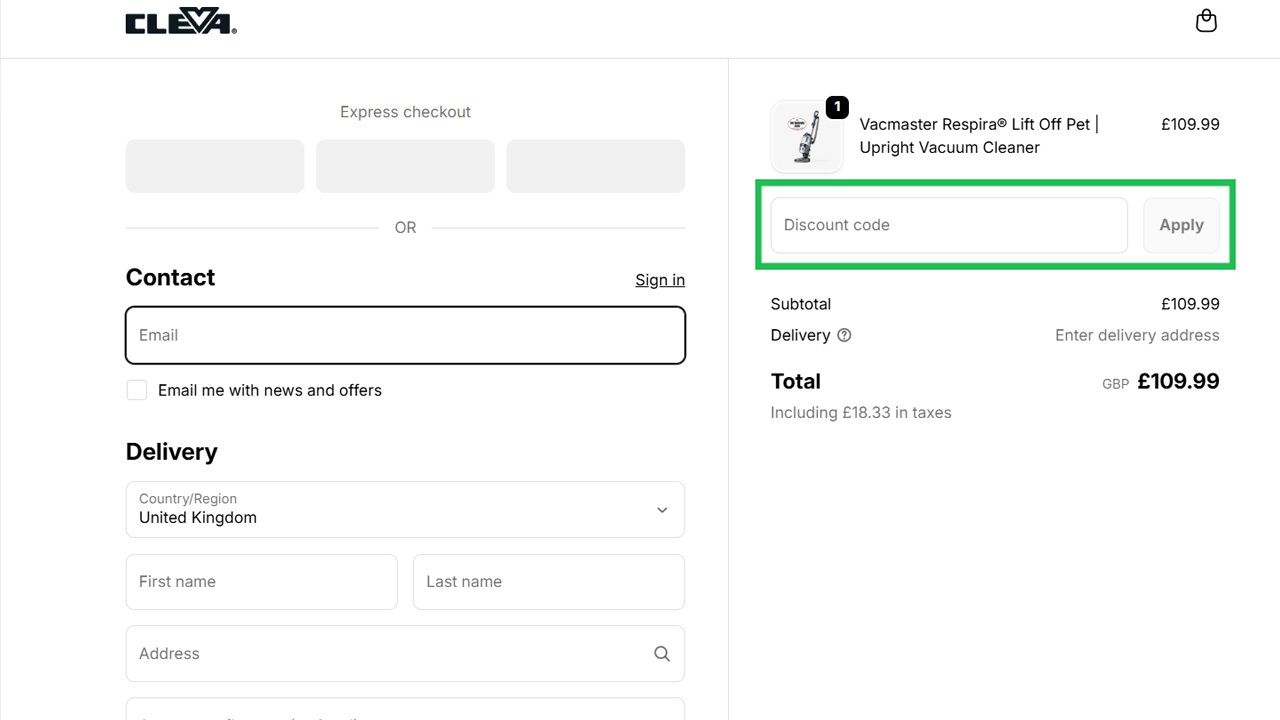The image size is (1280, 720).
Task: Click 'Including £18.33 in taxes' text
Action: (861, 413)
